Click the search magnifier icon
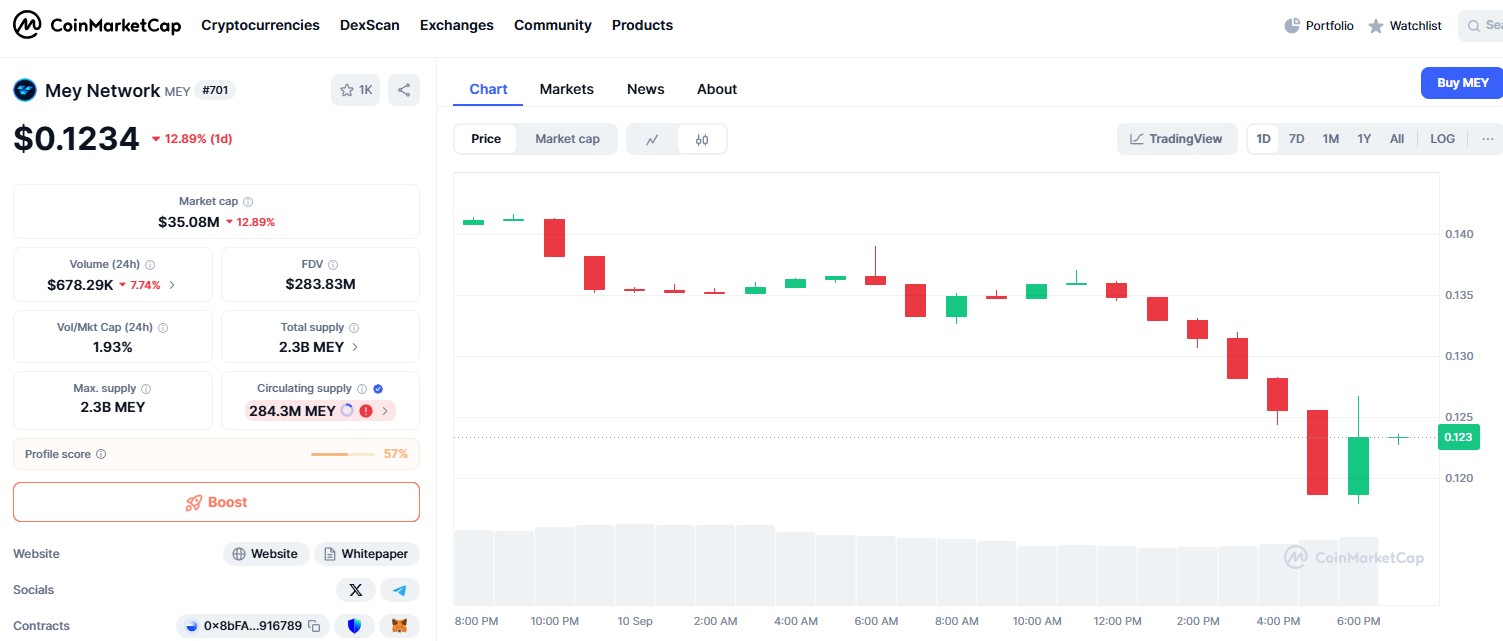Screen dimensions: 1503x641 click(1473, 25)
